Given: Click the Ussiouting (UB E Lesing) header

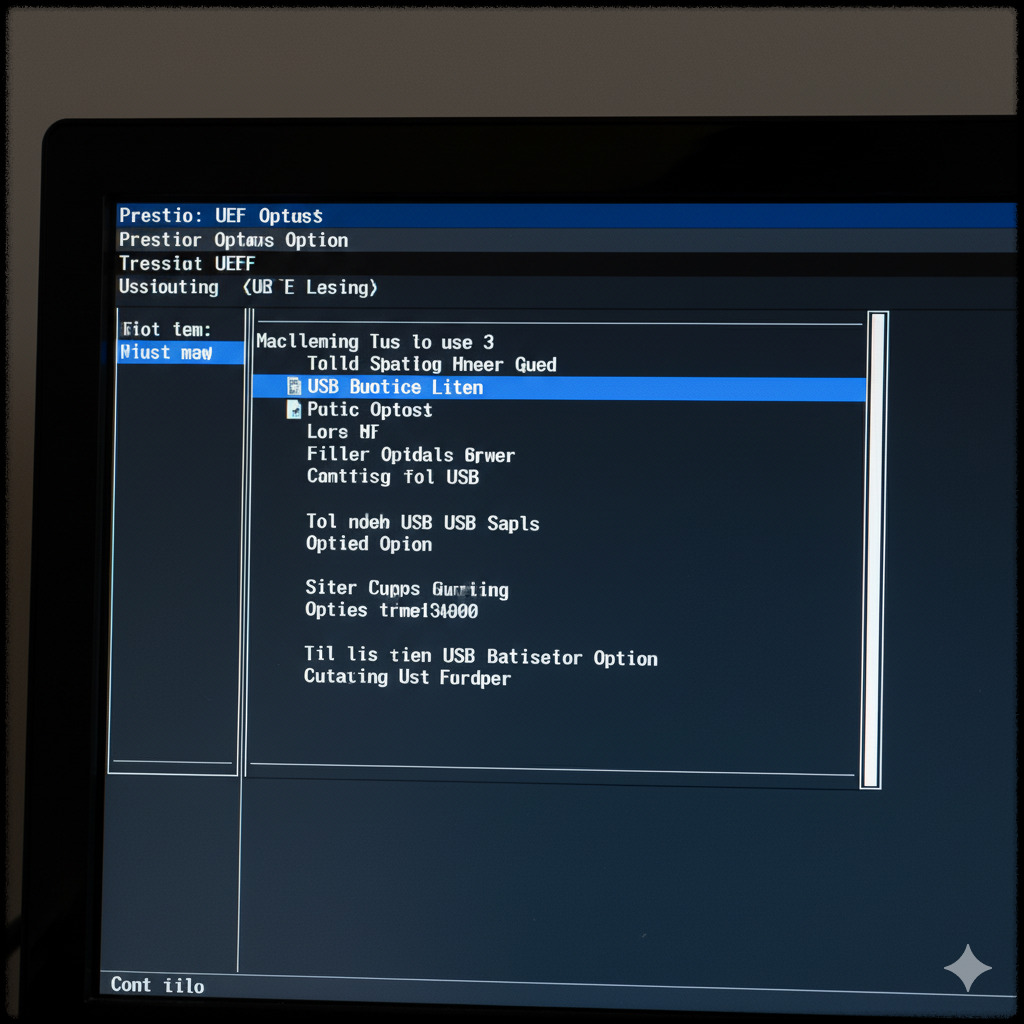Looking at the screenshot, I should (x=247, y=287).
